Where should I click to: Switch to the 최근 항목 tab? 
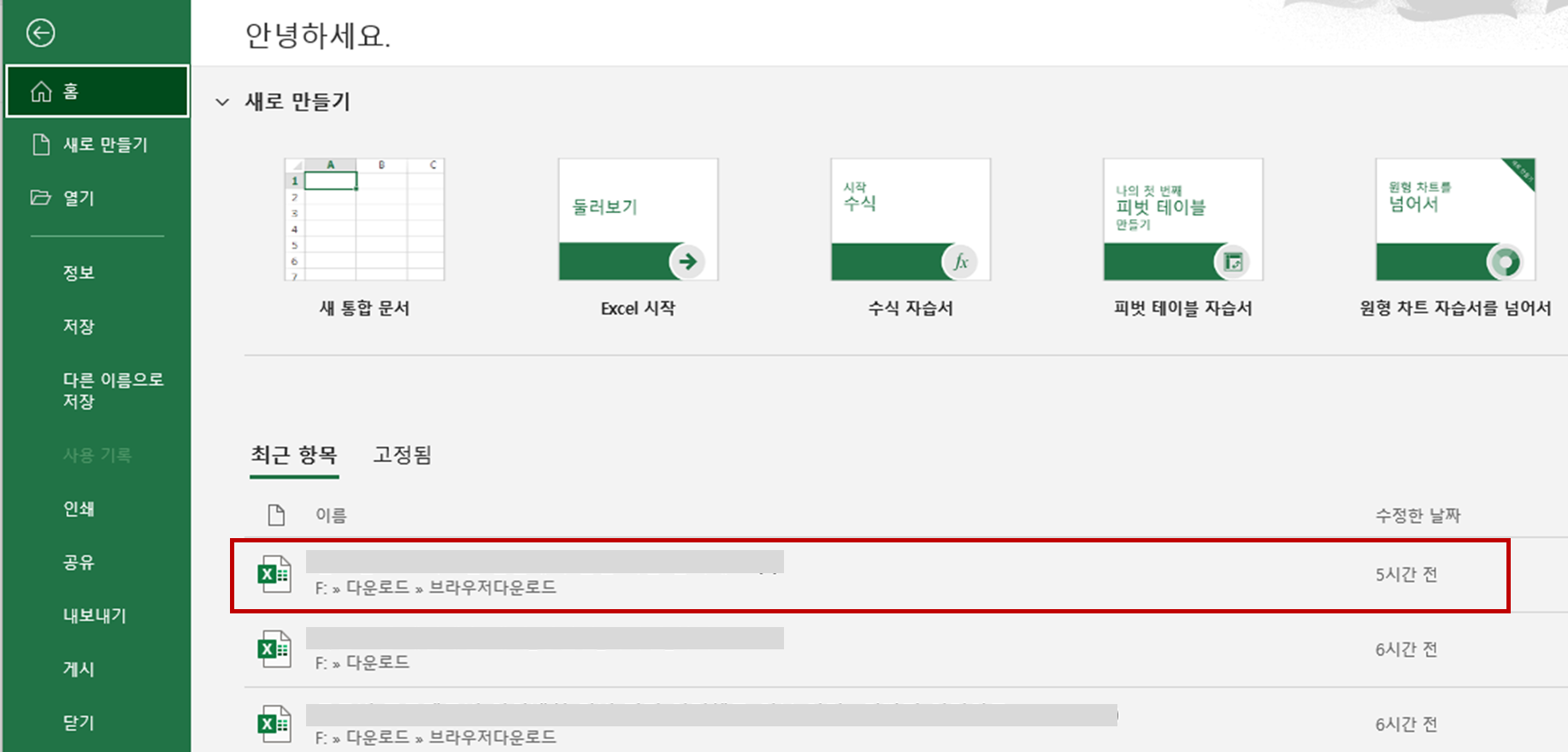294,455
